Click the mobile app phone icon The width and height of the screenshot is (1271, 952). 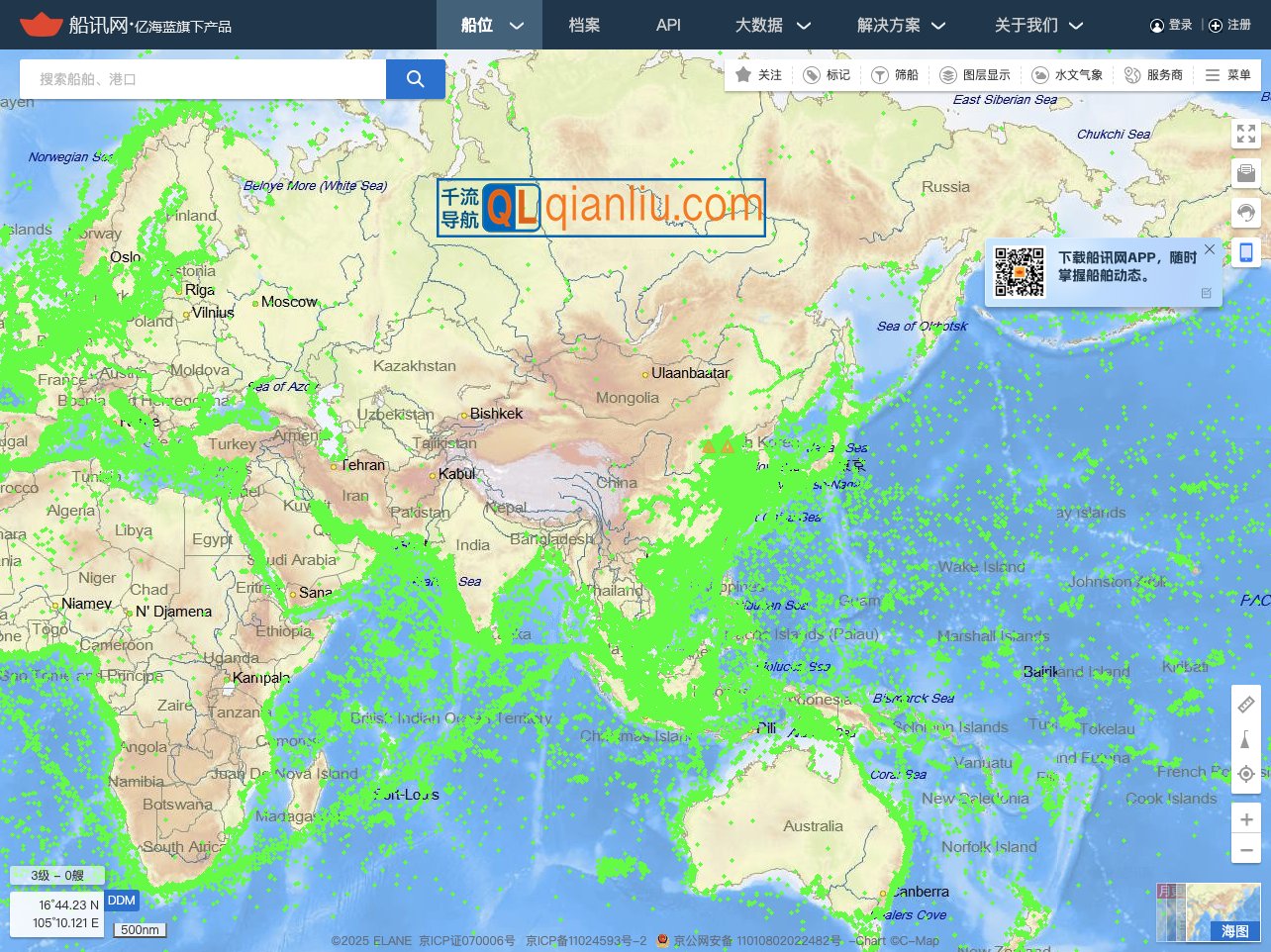click(1246, 252)
